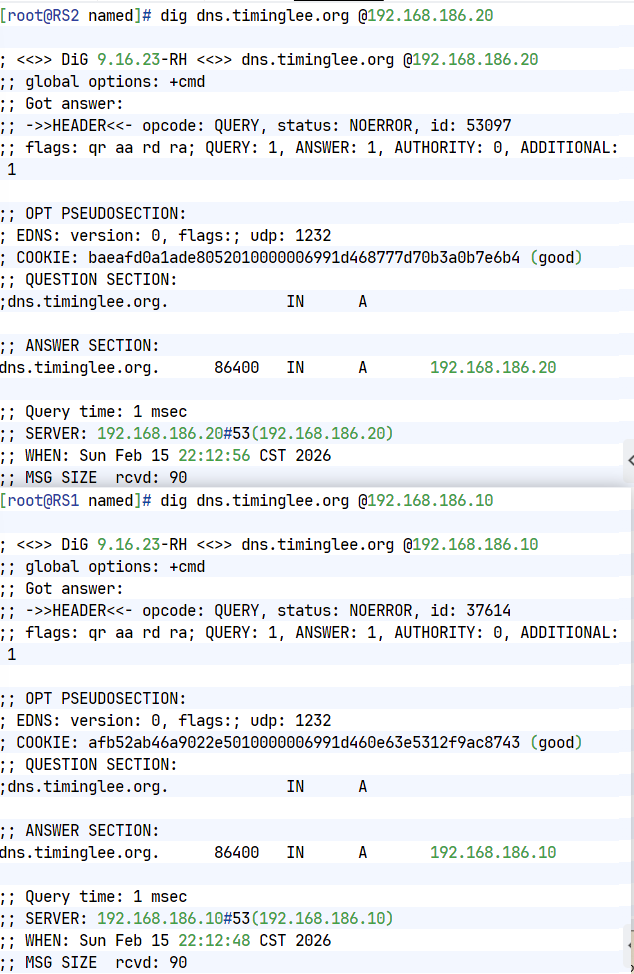The height and width of the screenshot is (974, 634).
Task: Click IP in RS1 prompt dig command
Action: 430,501
